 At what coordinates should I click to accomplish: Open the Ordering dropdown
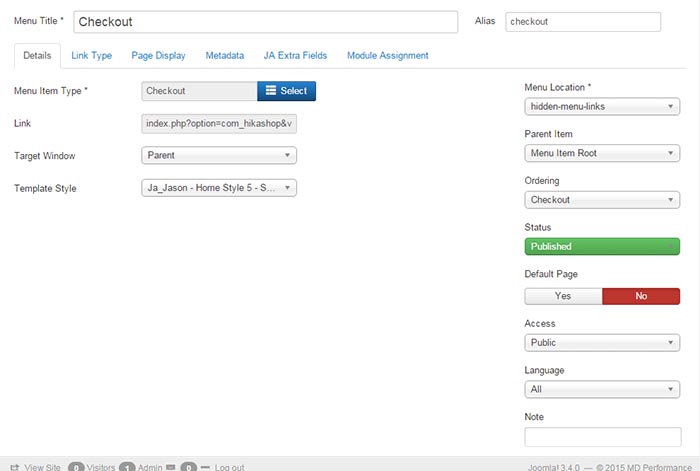[602, 200]
